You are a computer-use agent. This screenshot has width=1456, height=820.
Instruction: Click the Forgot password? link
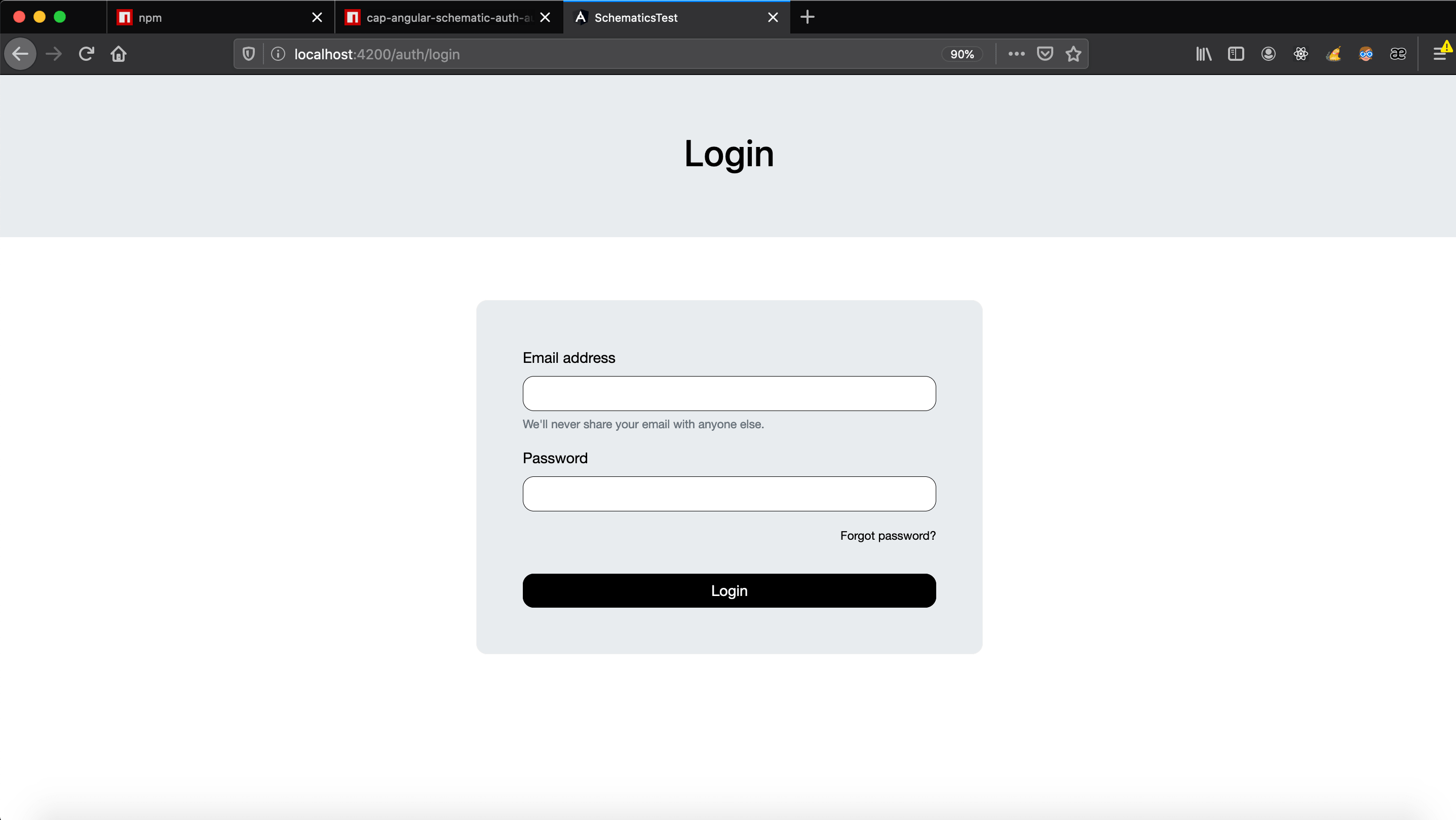[x=888, y=536]
